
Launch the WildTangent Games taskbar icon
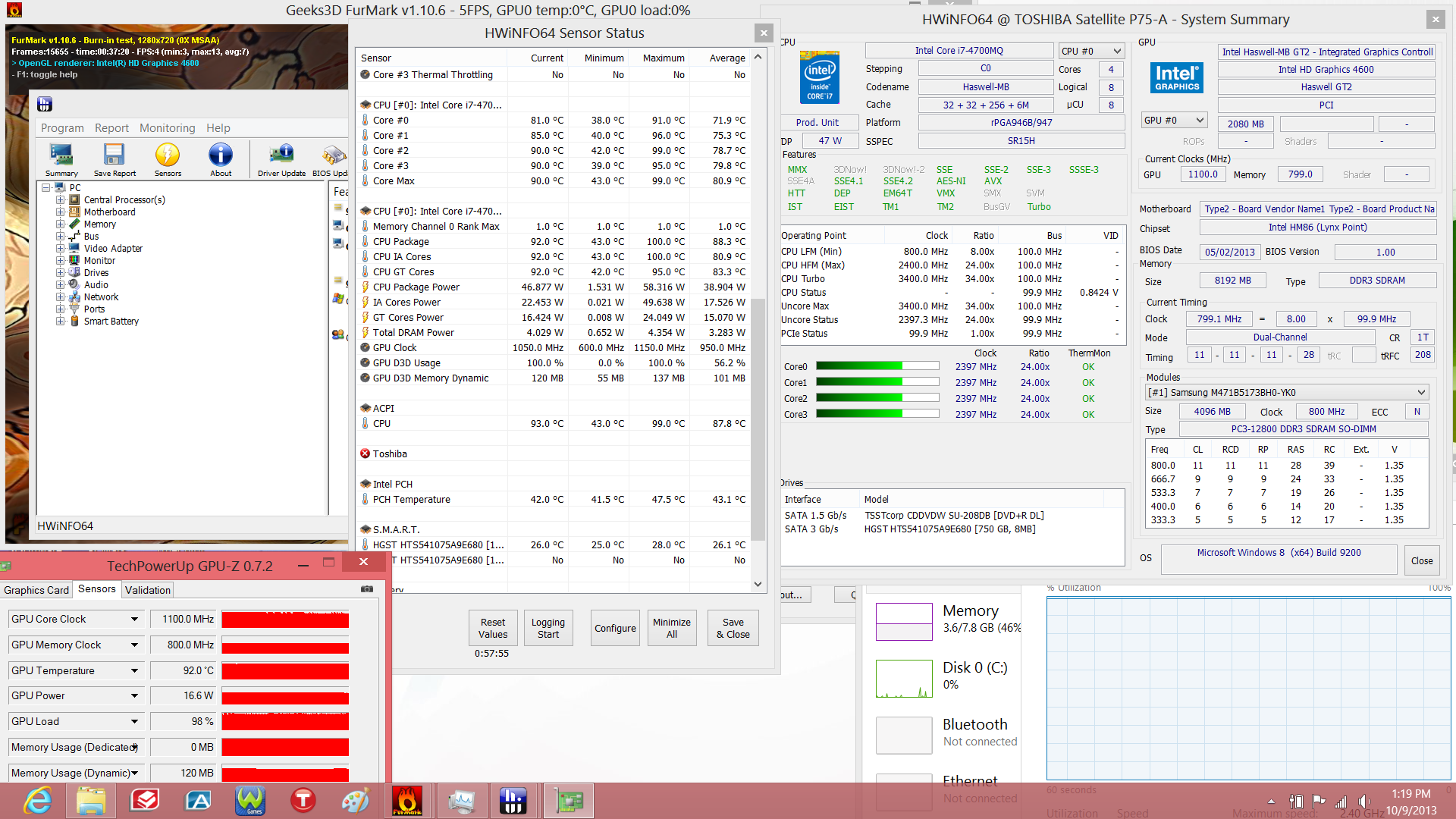[x=250, y=801]
